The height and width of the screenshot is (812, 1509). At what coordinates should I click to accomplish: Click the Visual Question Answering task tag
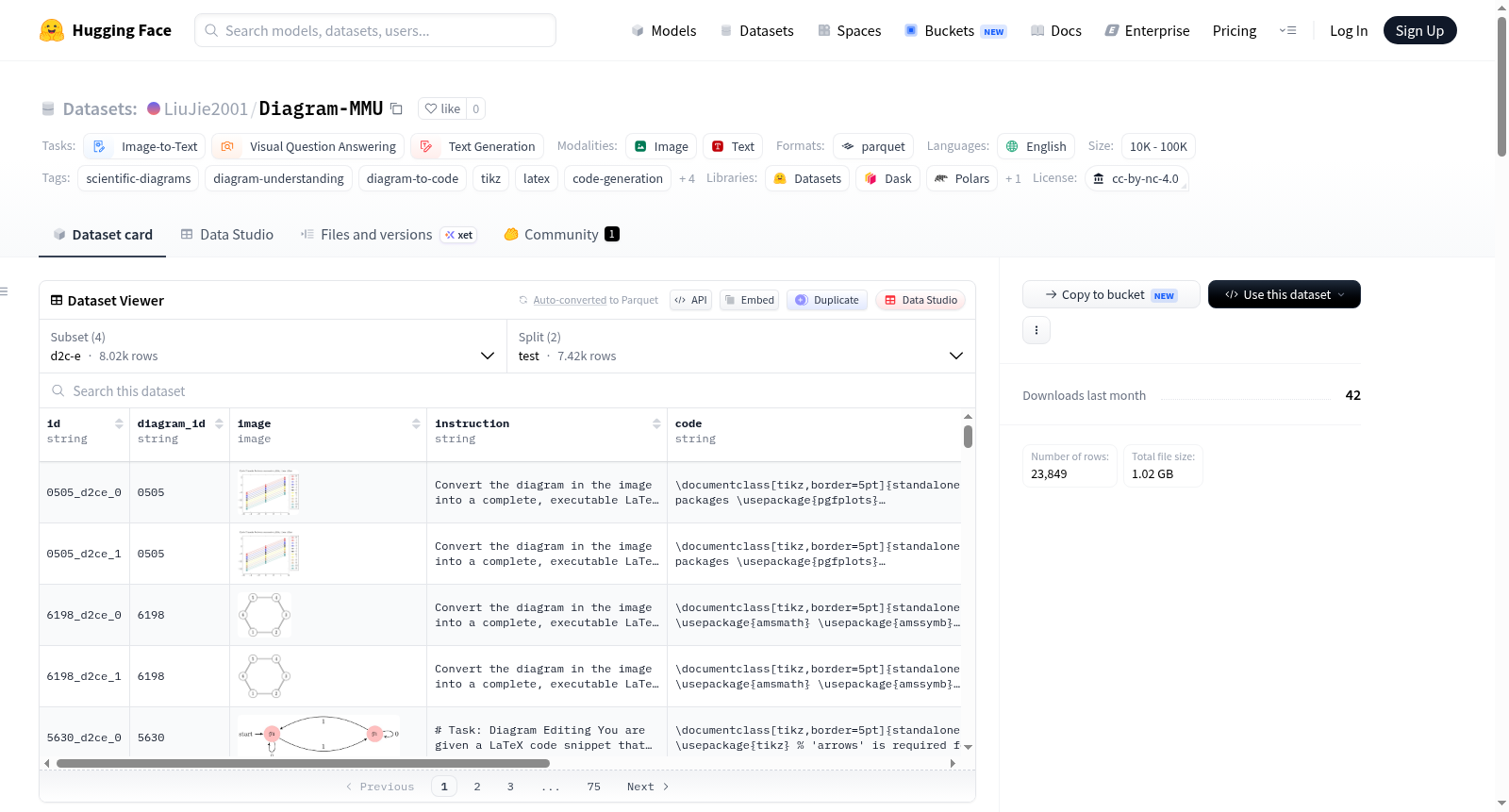point(307,146)
